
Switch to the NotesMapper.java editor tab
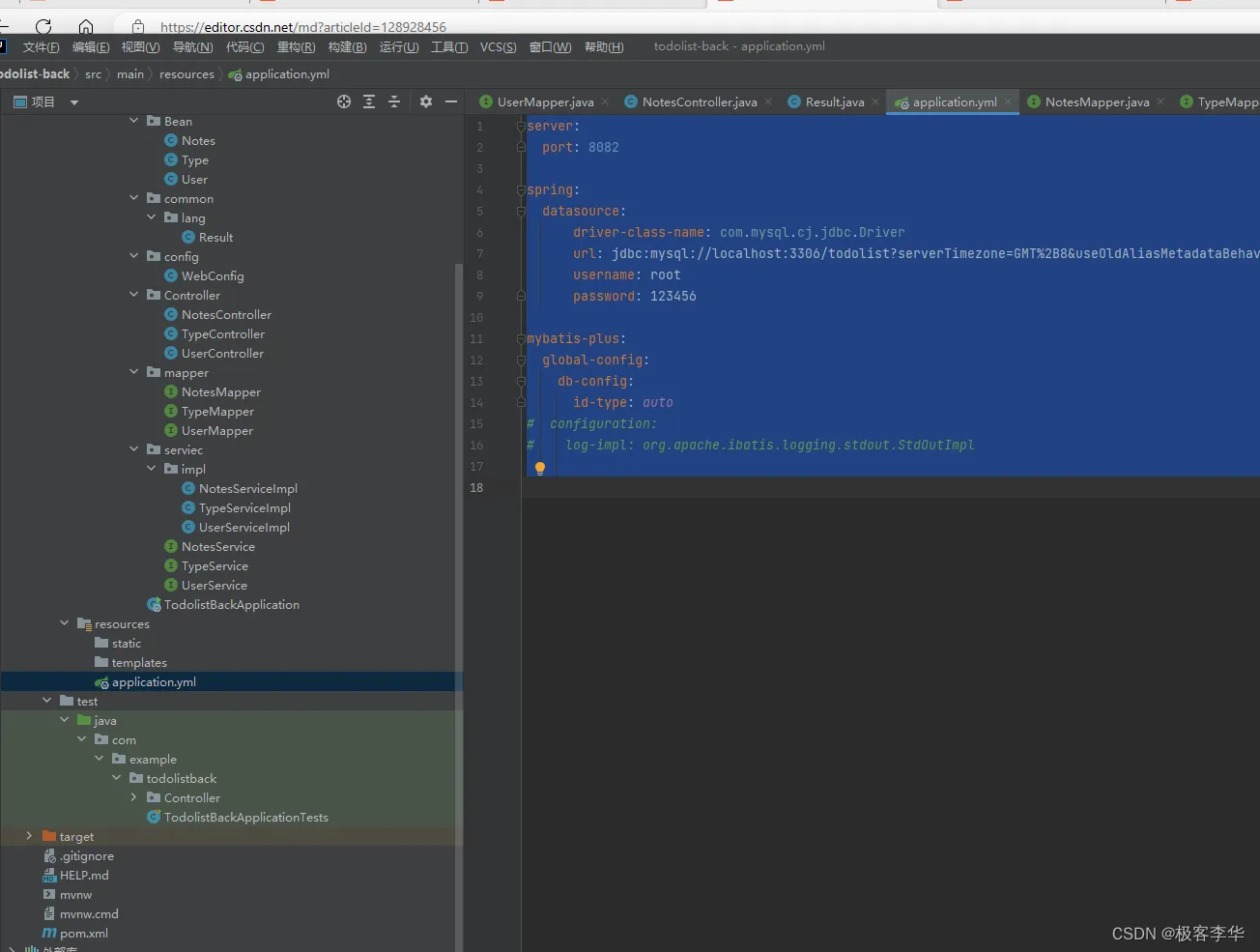click(x=1097, y=102)
